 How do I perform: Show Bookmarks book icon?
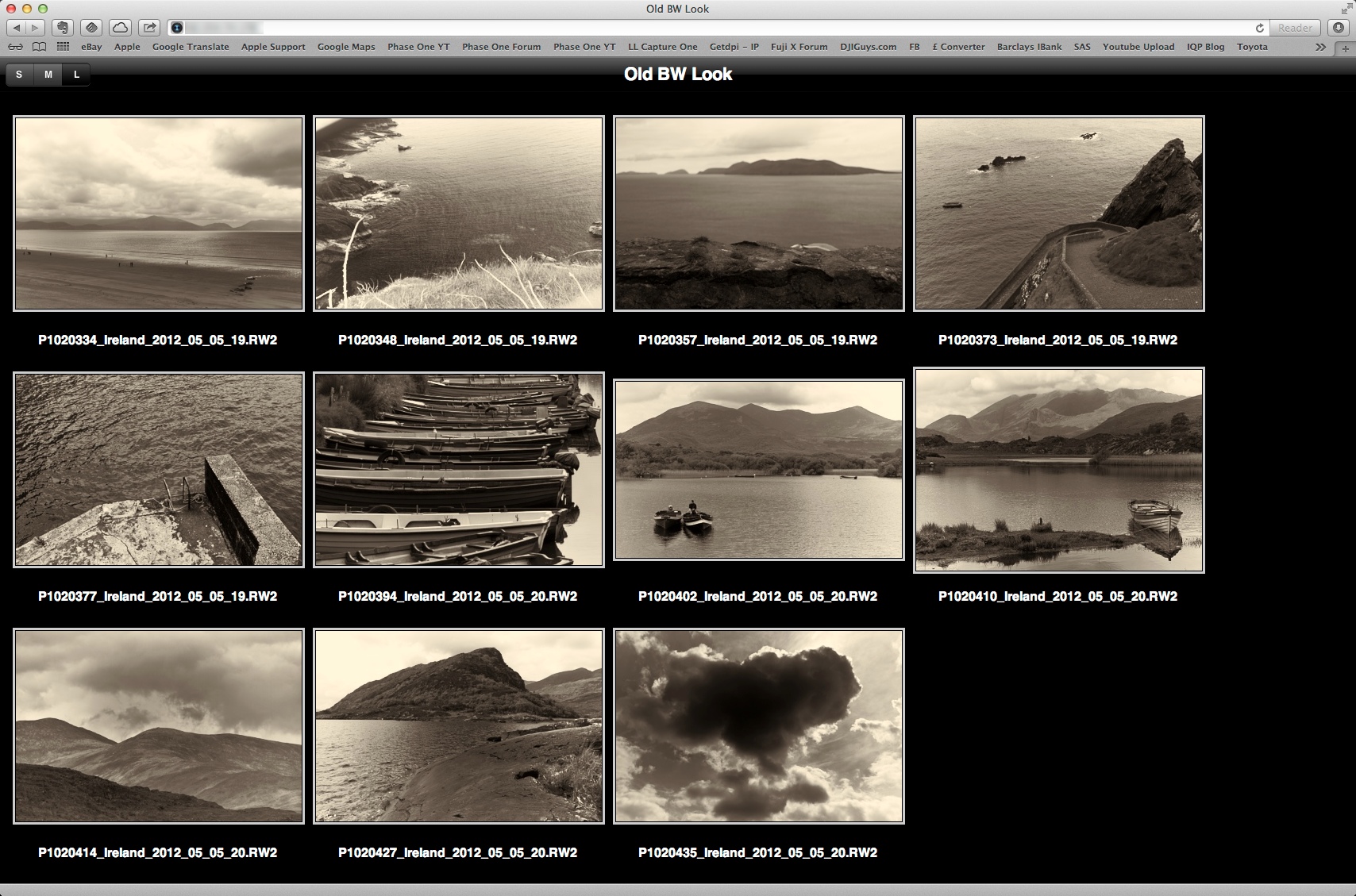(x=39, y=47)
